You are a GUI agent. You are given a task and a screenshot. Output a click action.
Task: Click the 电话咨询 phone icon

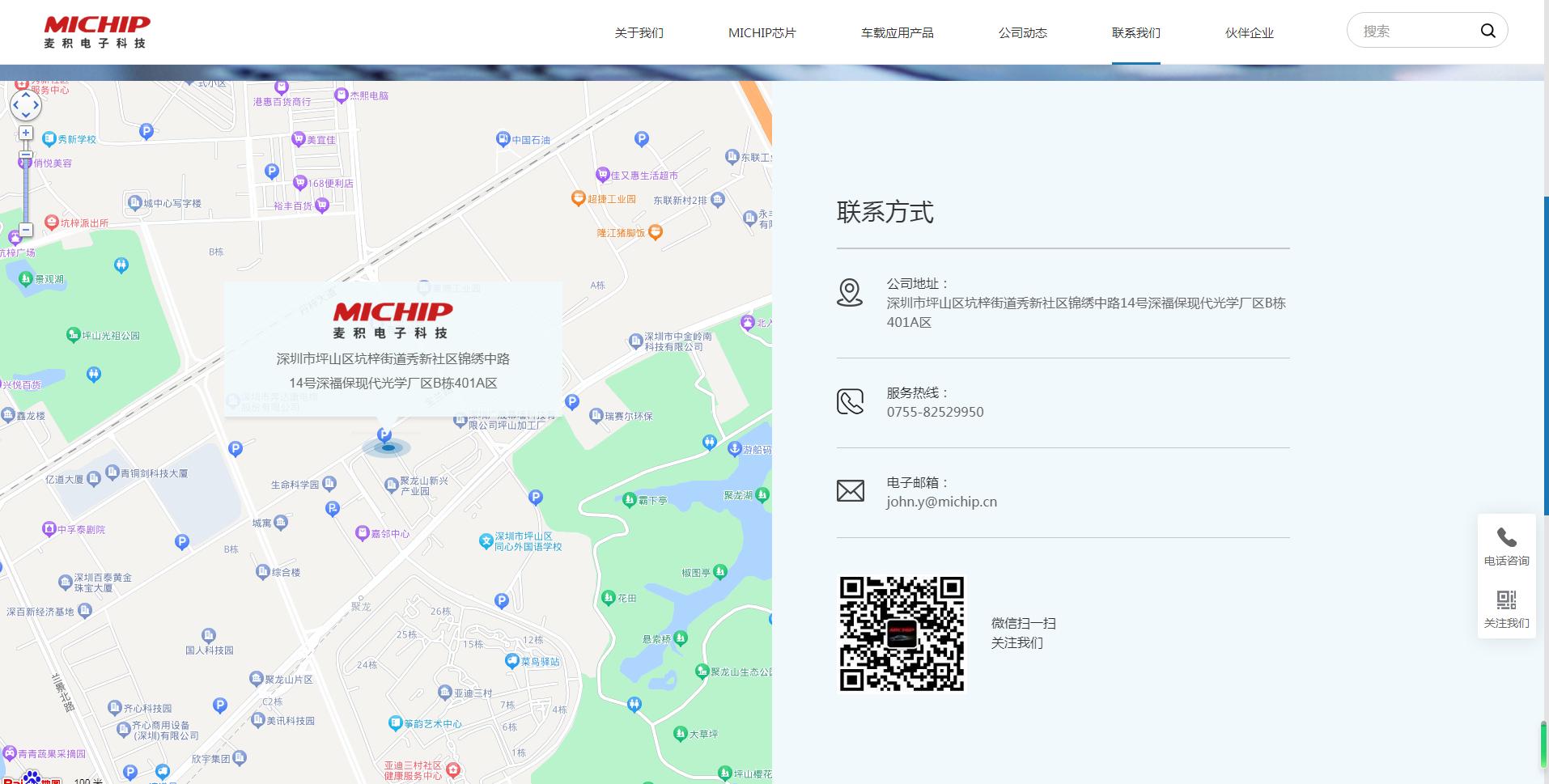coord(1506,538)
